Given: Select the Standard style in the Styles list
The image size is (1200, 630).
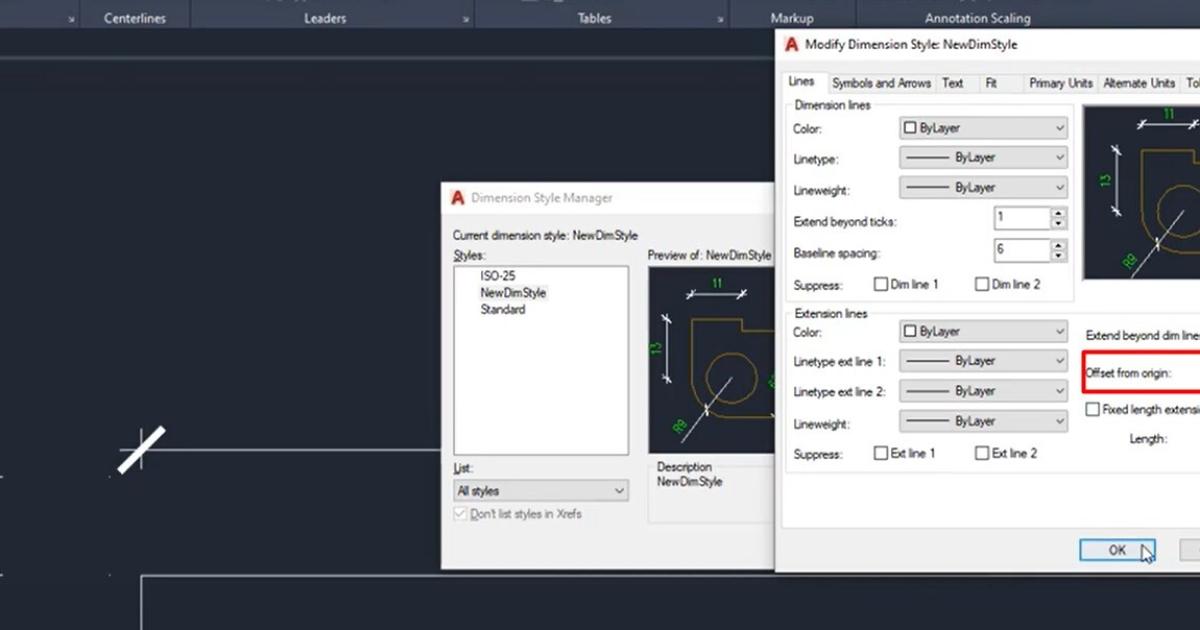Looking at the screenshot, I should click(x=503, y=309).
